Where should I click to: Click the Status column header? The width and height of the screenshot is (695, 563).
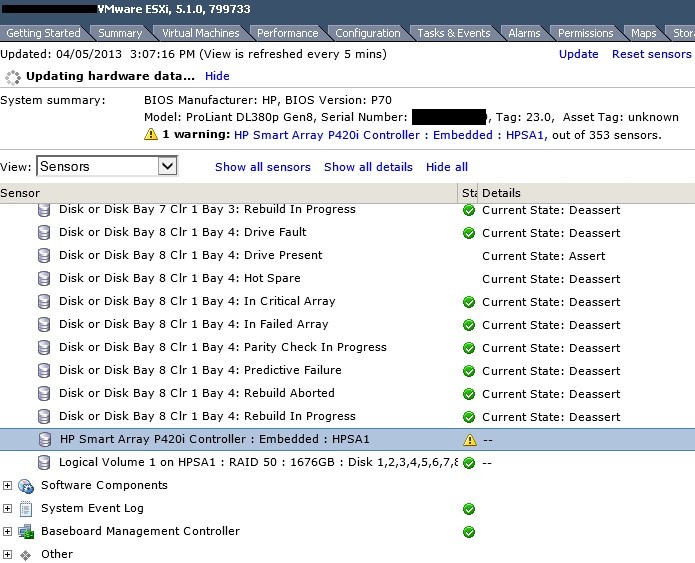click(468, 193)
